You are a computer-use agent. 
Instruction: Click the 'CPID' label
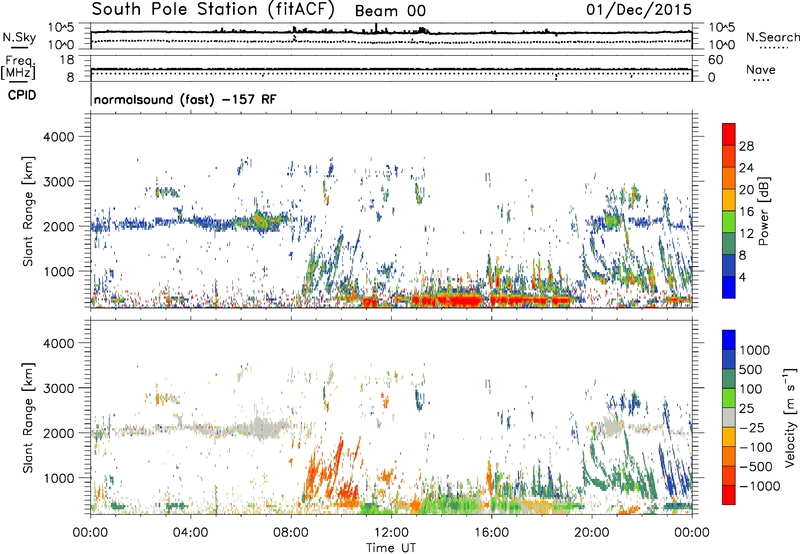coord(22,95)
